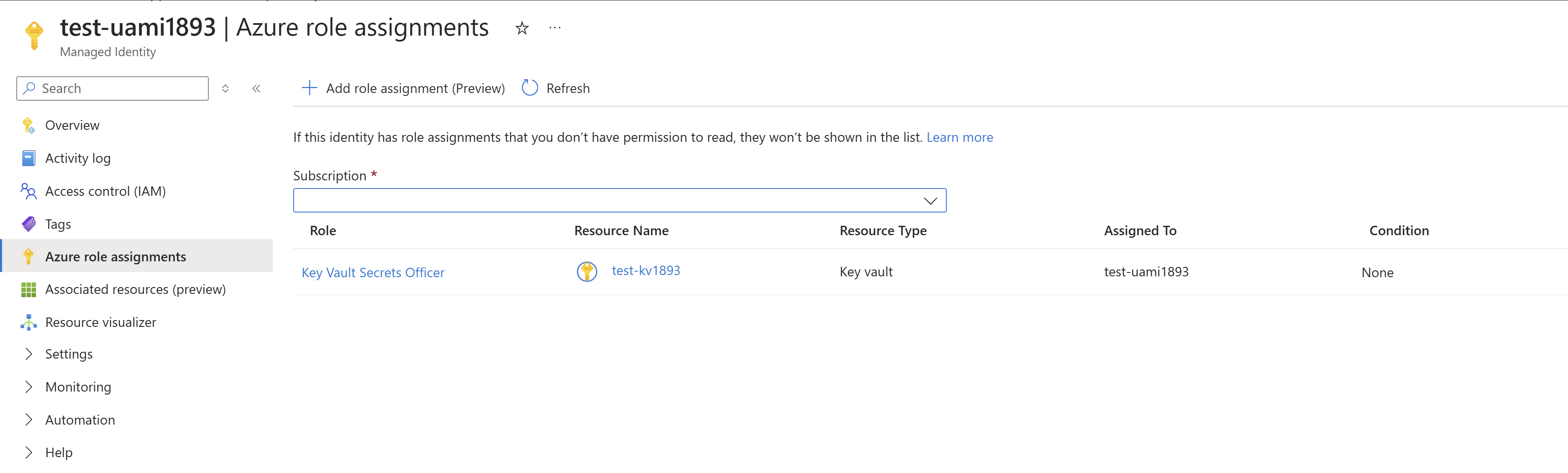Viewport: 1568px width, 473px height.
Task: Click the Managed Identity key icon in the header
Action: (x=33, y=34)
